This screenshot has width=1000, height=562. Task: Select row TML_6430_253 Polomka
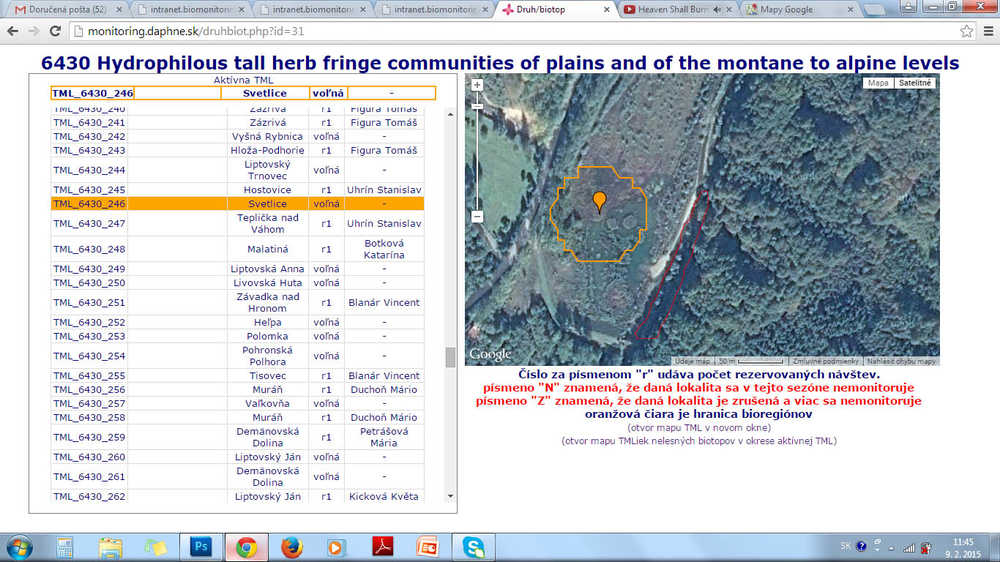pyautogui.click(x=237, y=337)
